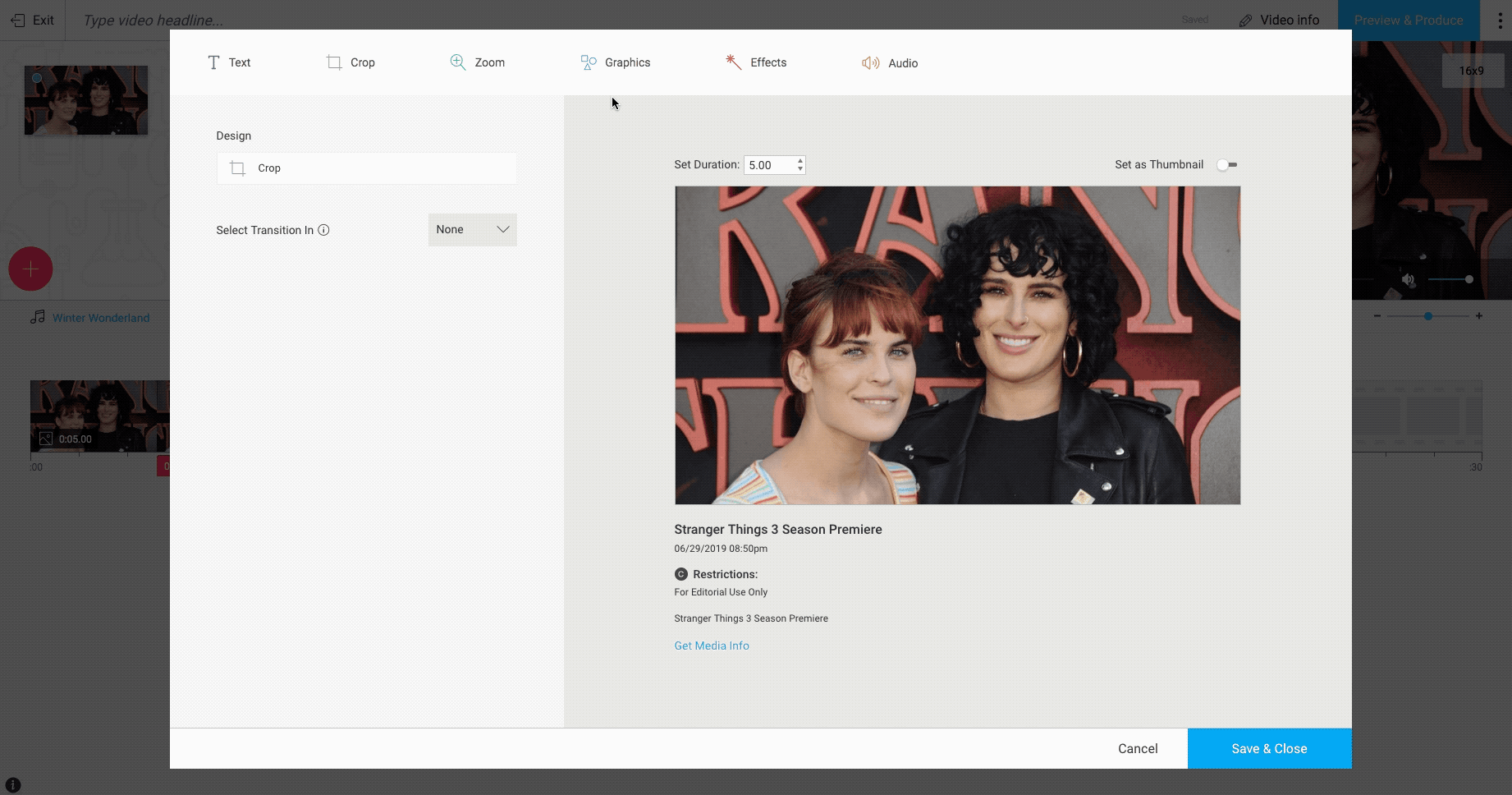Screen dimensions: 1512x795
Task: Switch to the Crop tab
Action: [351, 62]
